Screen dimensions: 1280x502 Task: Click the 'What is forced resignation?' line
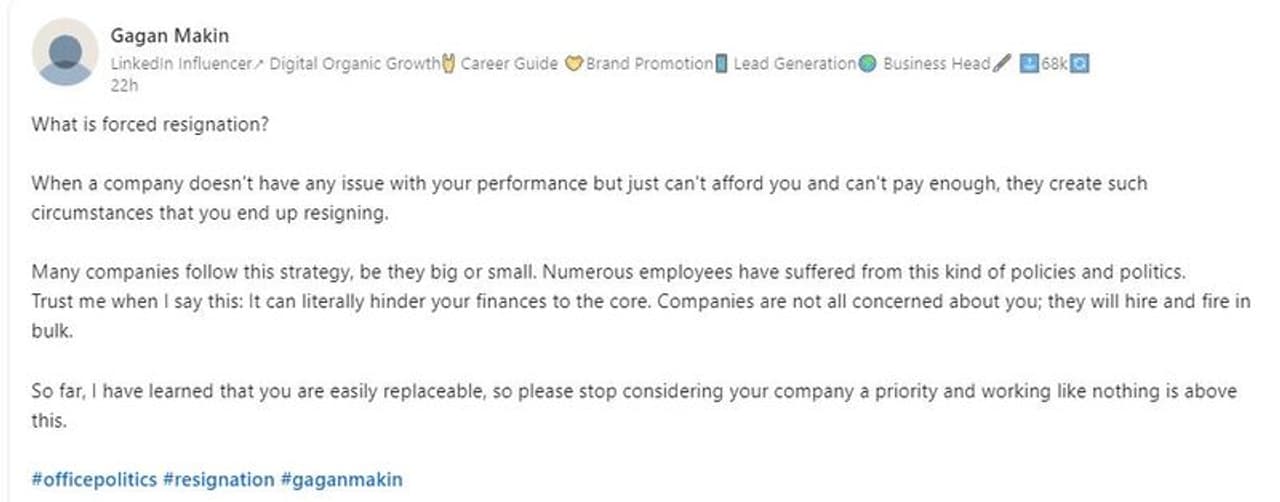tap(151, 125)
